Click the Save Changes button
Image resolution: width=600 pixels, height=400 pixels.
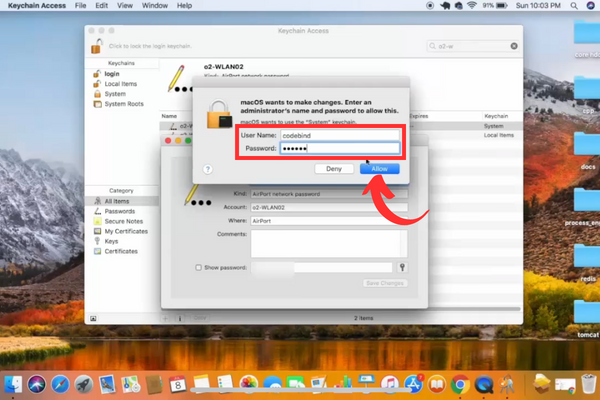pos(385,283)
